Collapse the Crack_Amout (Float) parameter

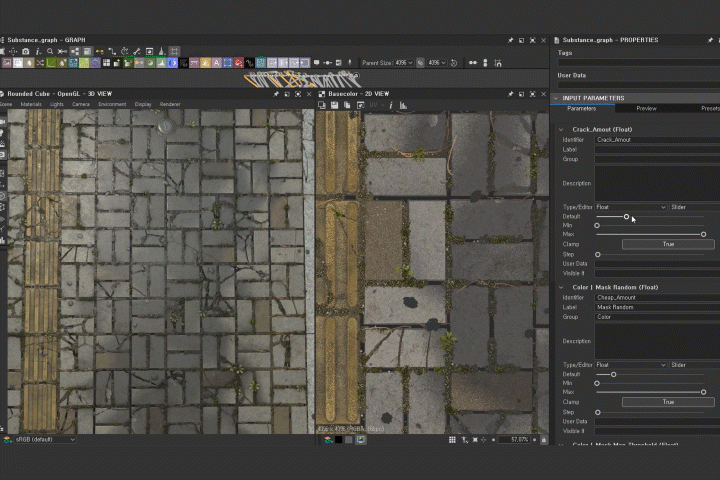click(x=561, y=130)
